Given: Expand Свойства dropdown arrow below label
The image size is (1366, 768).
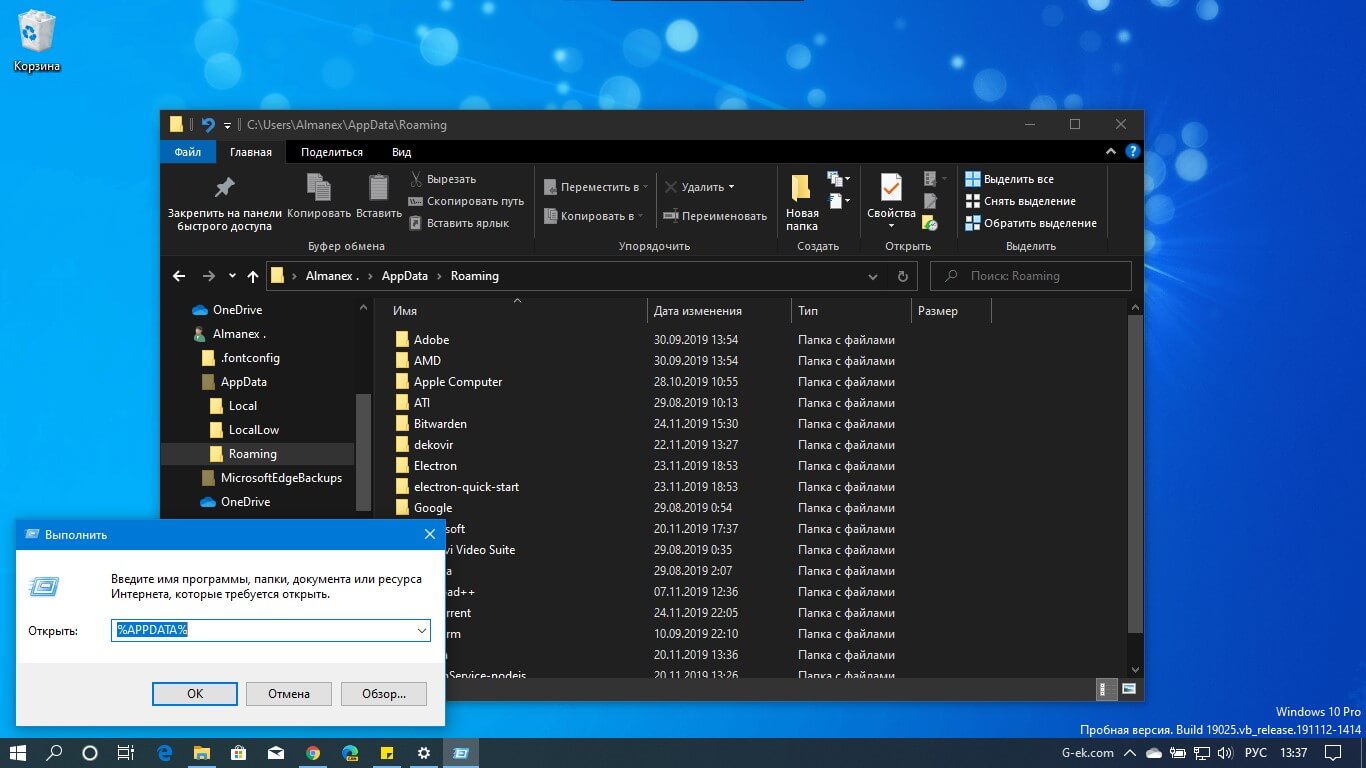Looking at the screenshot, I should (891, 226).
